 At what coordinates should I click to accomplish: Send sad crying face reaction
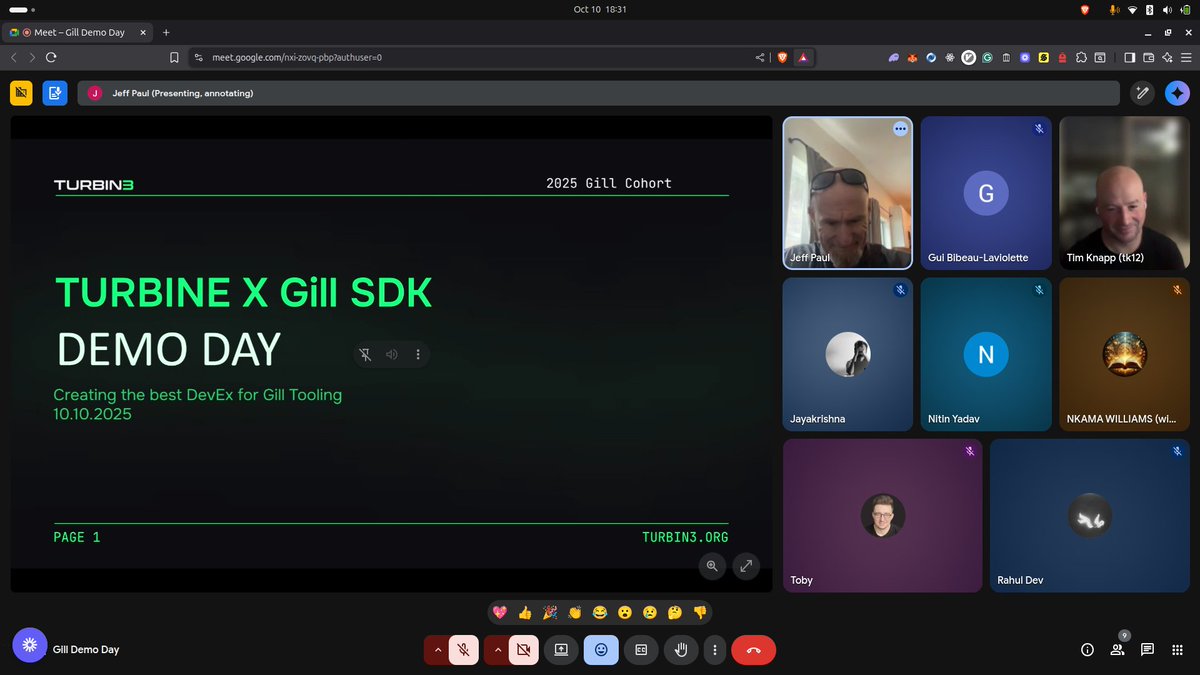[x=650, y=612]
